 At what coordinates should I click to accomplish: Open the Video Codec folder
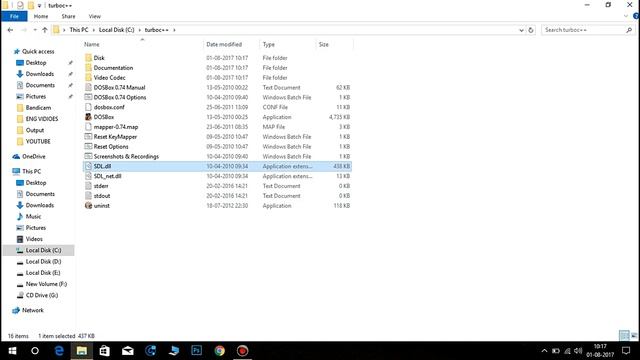(x=109, y=78)
